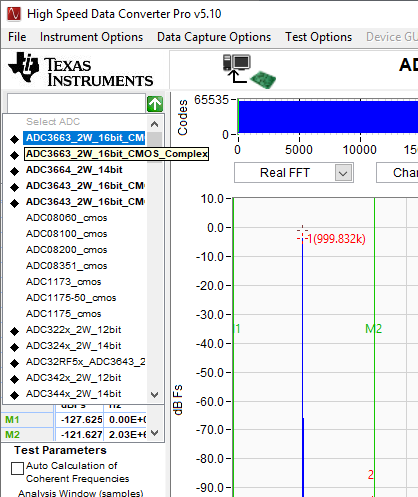Select ADC1175-50_cmos from the list
This screenshot has height=497, width=418.
pyautogui.click(x=71, y=298)
